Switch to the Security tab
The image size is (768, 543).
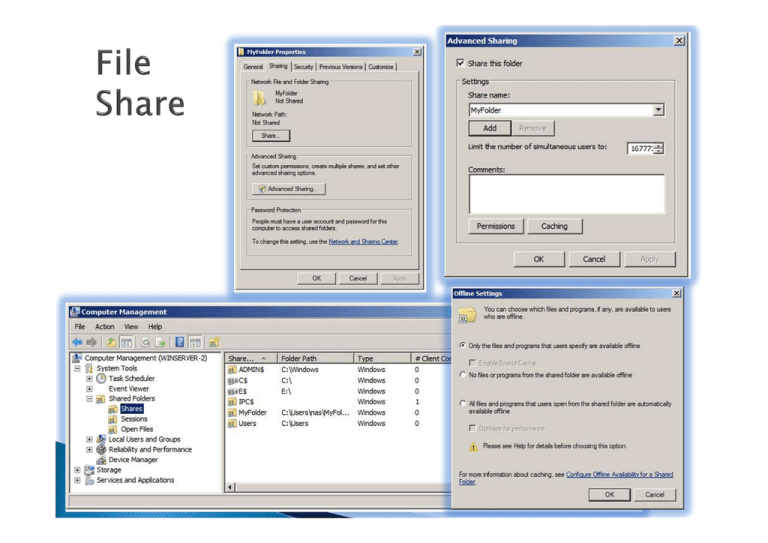[x=303, y=67]
